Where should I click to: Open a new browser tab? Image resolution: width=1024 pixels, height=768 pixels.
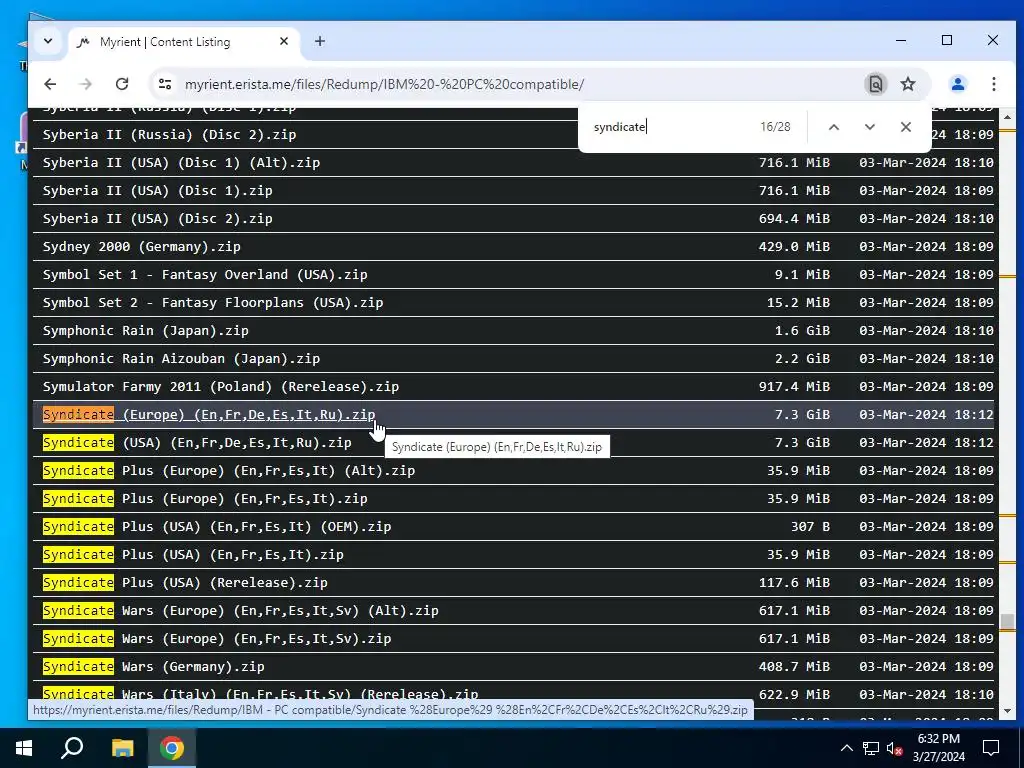[x=319, y=42]
